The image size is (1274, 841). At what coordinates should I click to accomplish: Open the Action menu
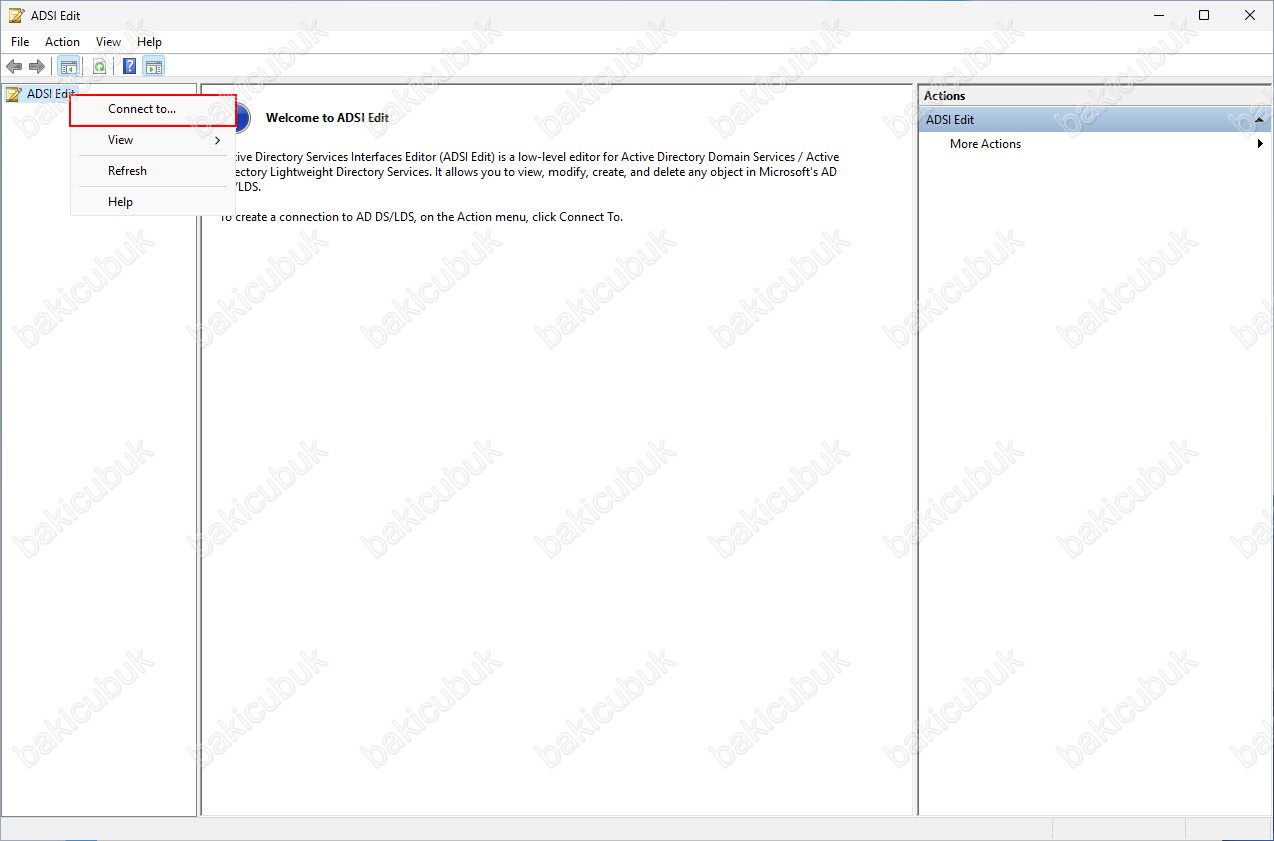click(x=62, y=42)
